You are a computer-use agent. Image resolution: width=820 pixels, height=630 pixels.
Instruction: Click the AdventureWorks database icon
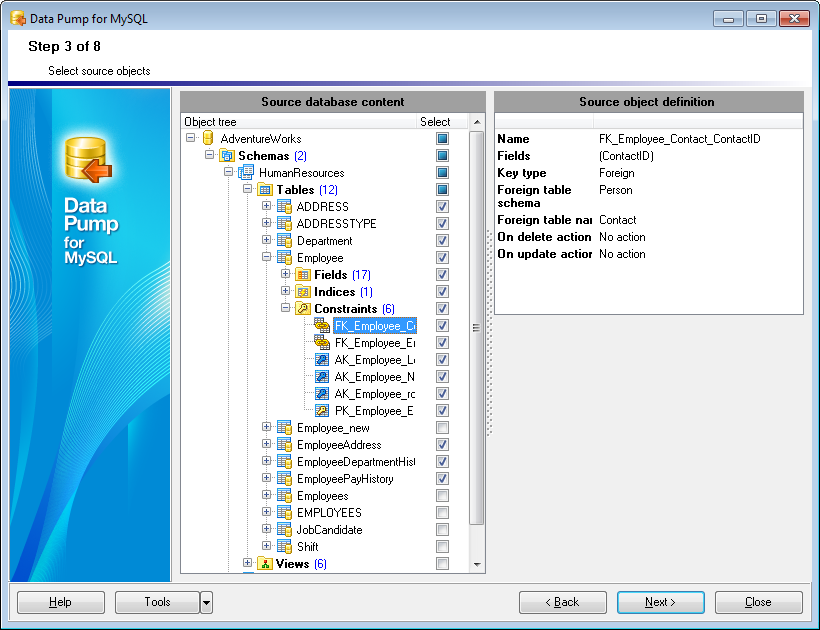click(x=208, y=139)
